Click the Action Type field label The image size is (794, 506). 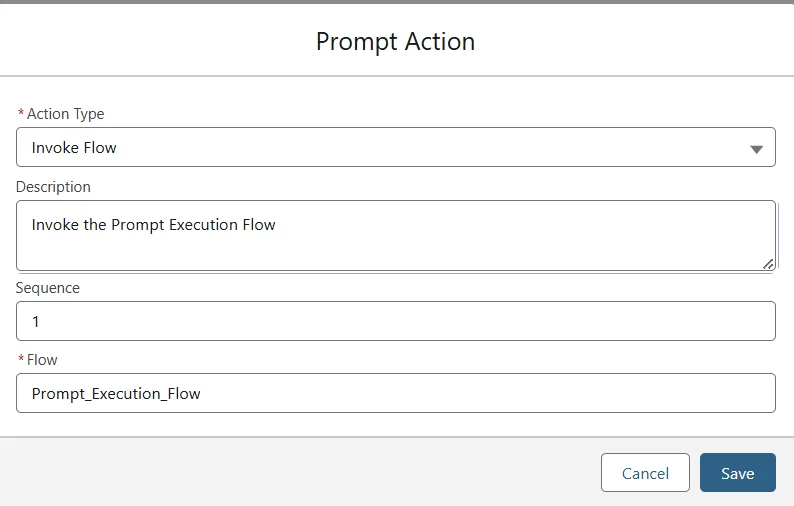click(65, 114)
